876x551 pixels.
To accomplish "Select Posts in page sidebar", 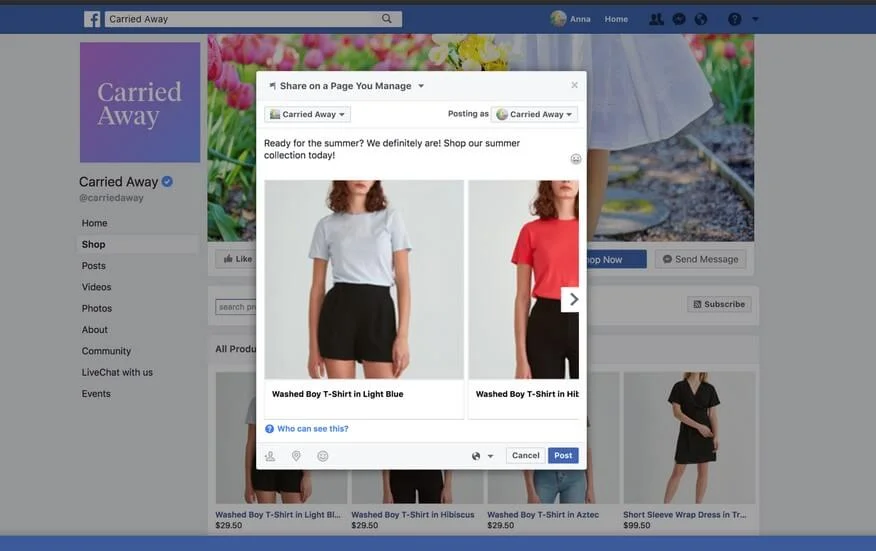I will (93, 265).
